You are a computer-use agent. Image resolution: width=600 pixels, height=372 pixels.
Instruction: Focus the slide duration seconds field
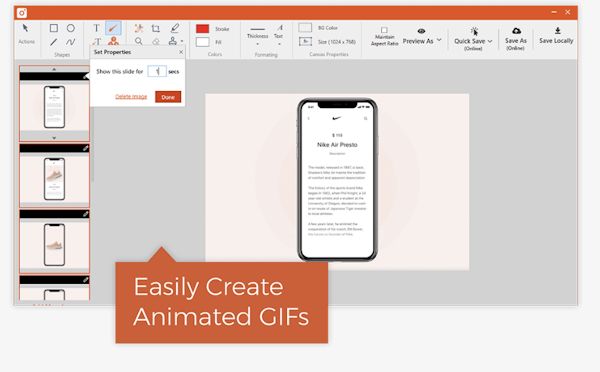(157, 71)
